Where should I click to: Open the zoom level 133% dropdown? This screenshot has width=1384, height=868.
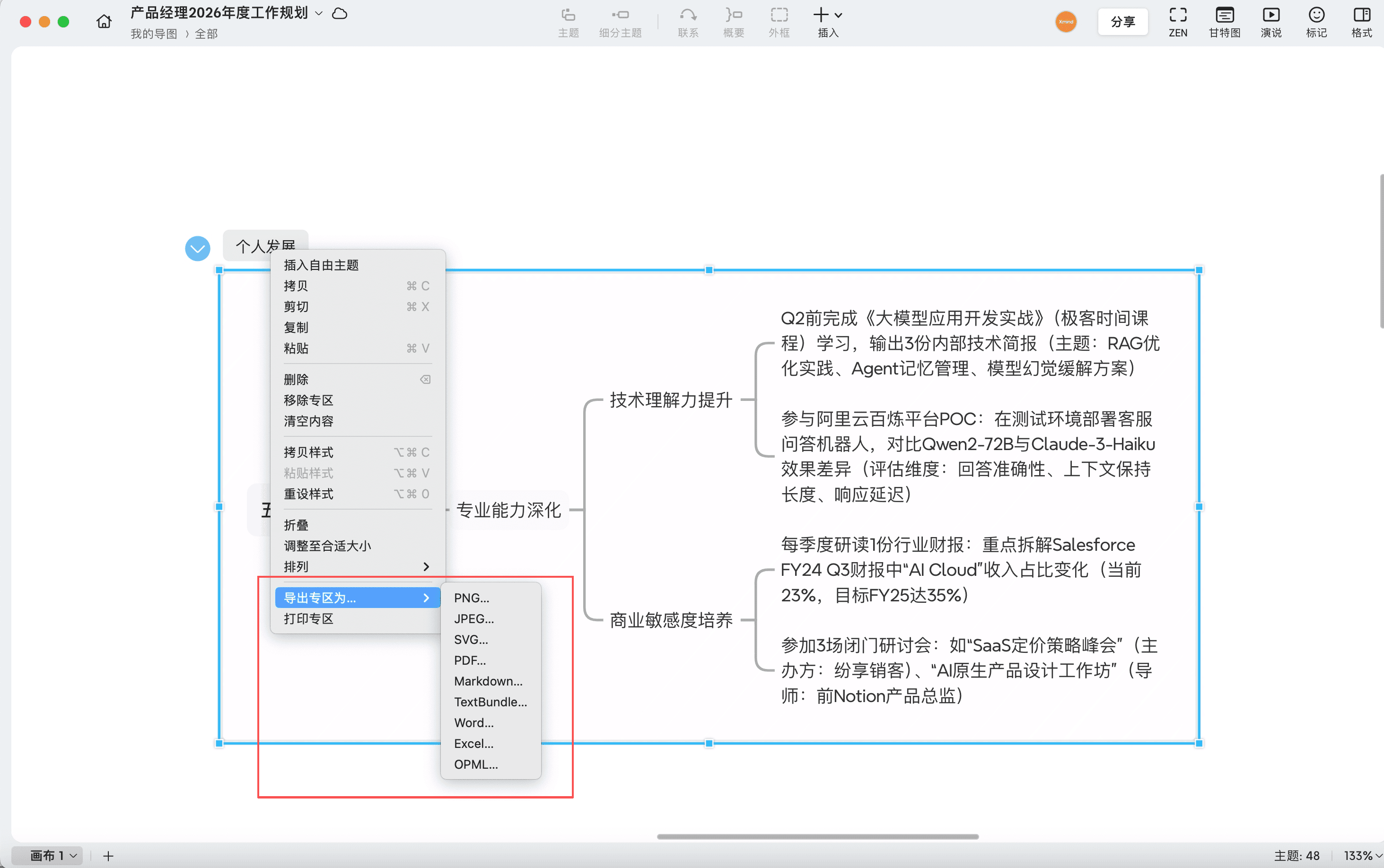tap(1362, 856)
